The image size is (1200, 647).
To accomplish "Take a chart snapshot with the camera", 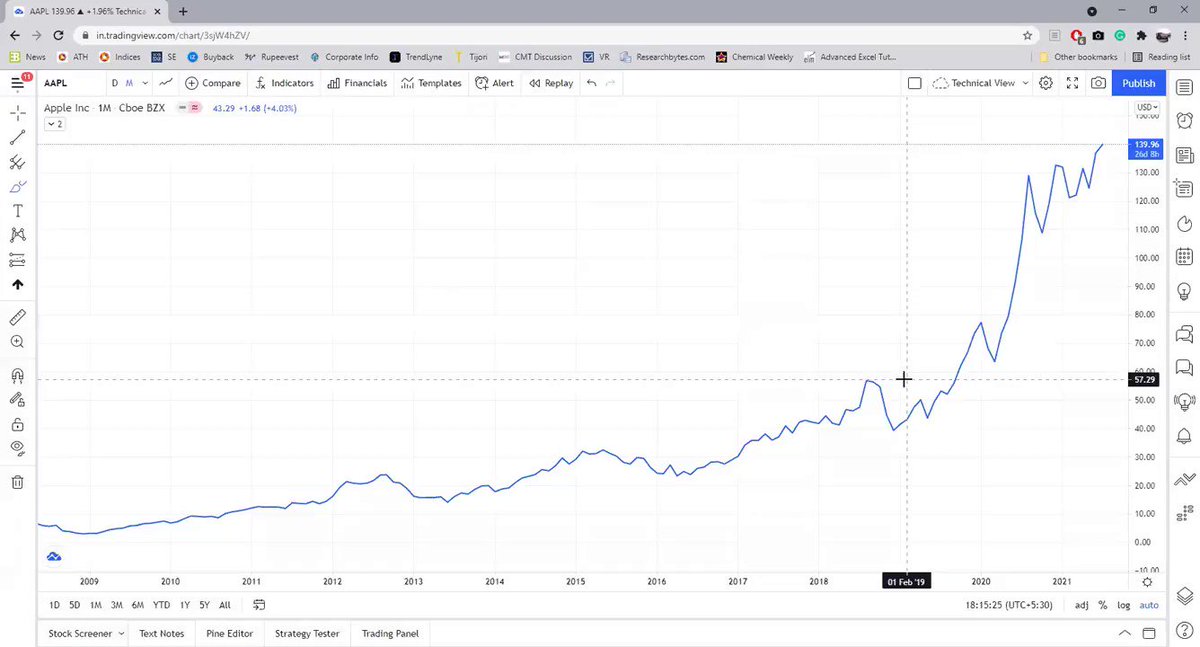I will tap(1099, 83).
